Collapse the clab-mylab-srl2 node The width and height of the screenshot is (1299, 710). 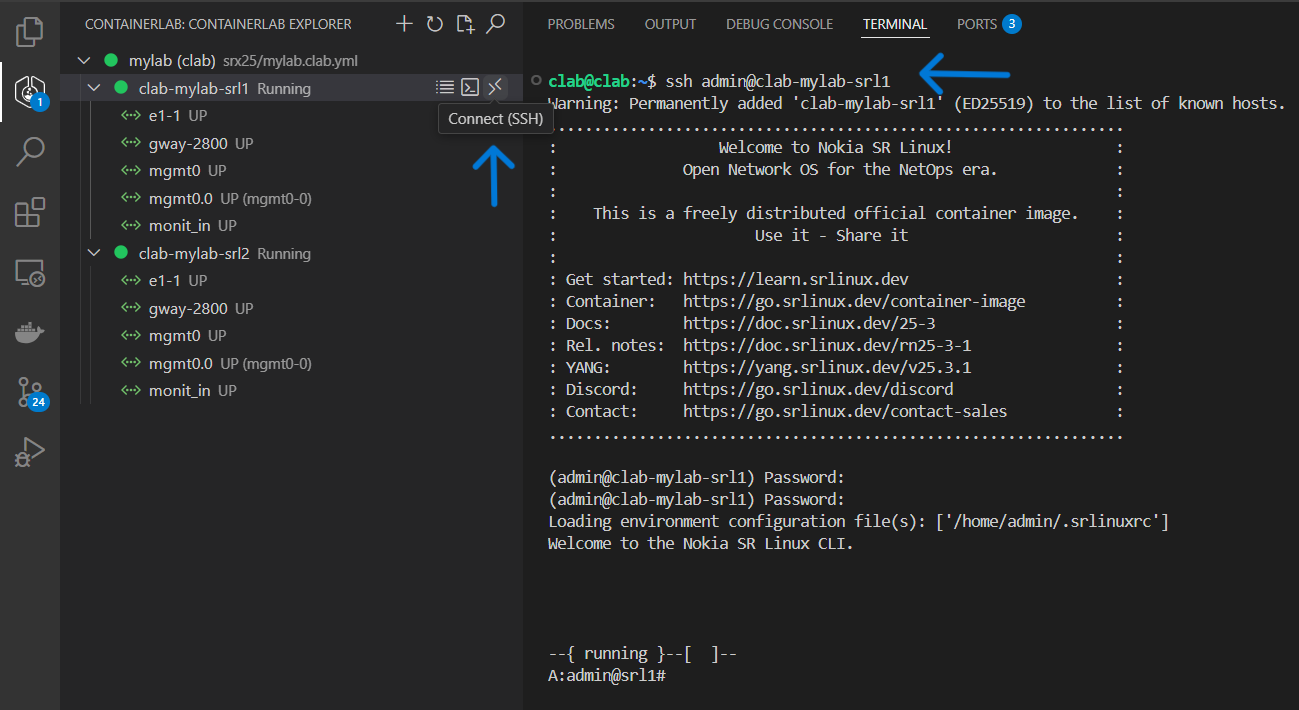[95, 254]
